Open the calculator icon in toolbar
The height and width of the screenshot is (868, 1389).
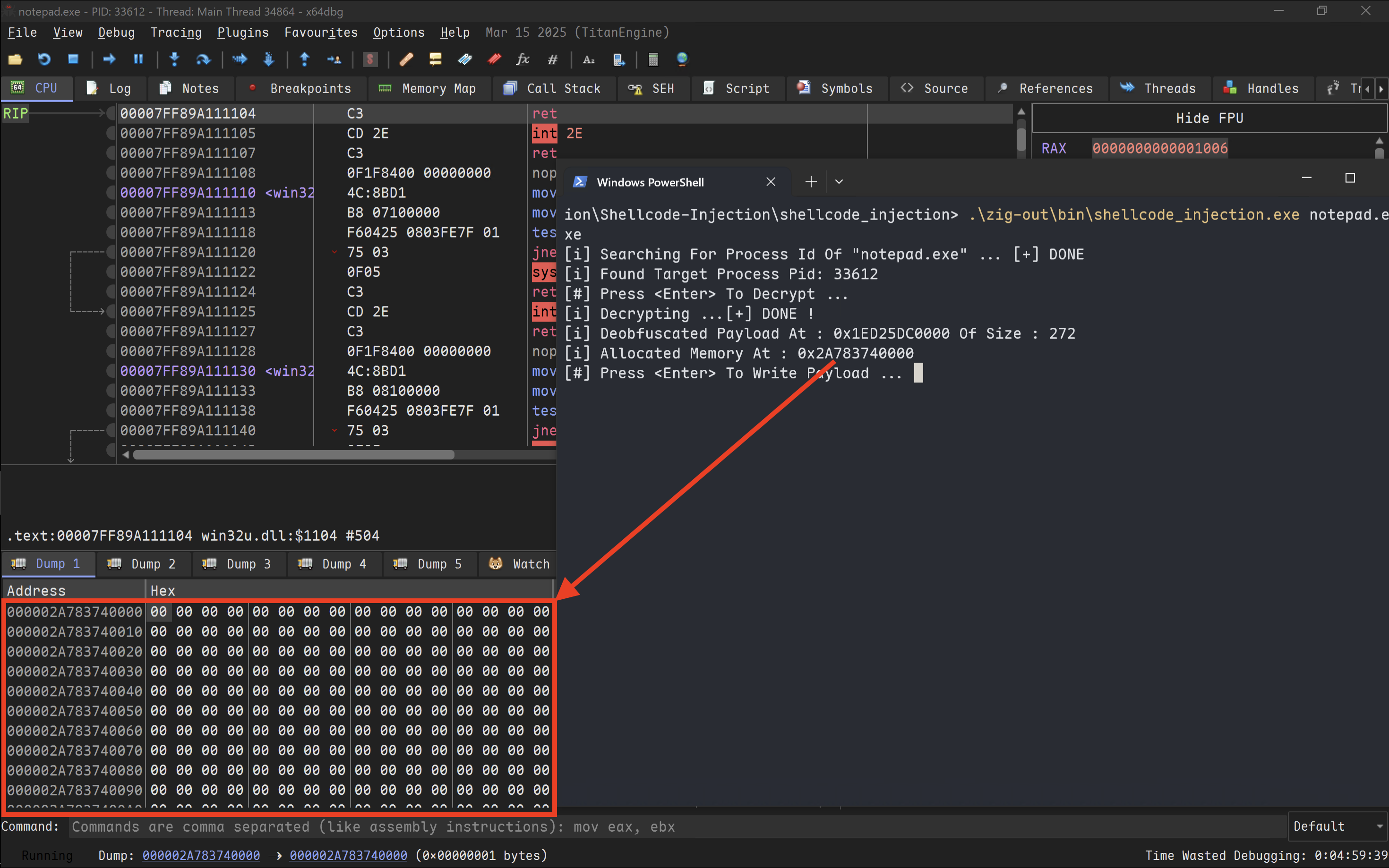point(653,59)
